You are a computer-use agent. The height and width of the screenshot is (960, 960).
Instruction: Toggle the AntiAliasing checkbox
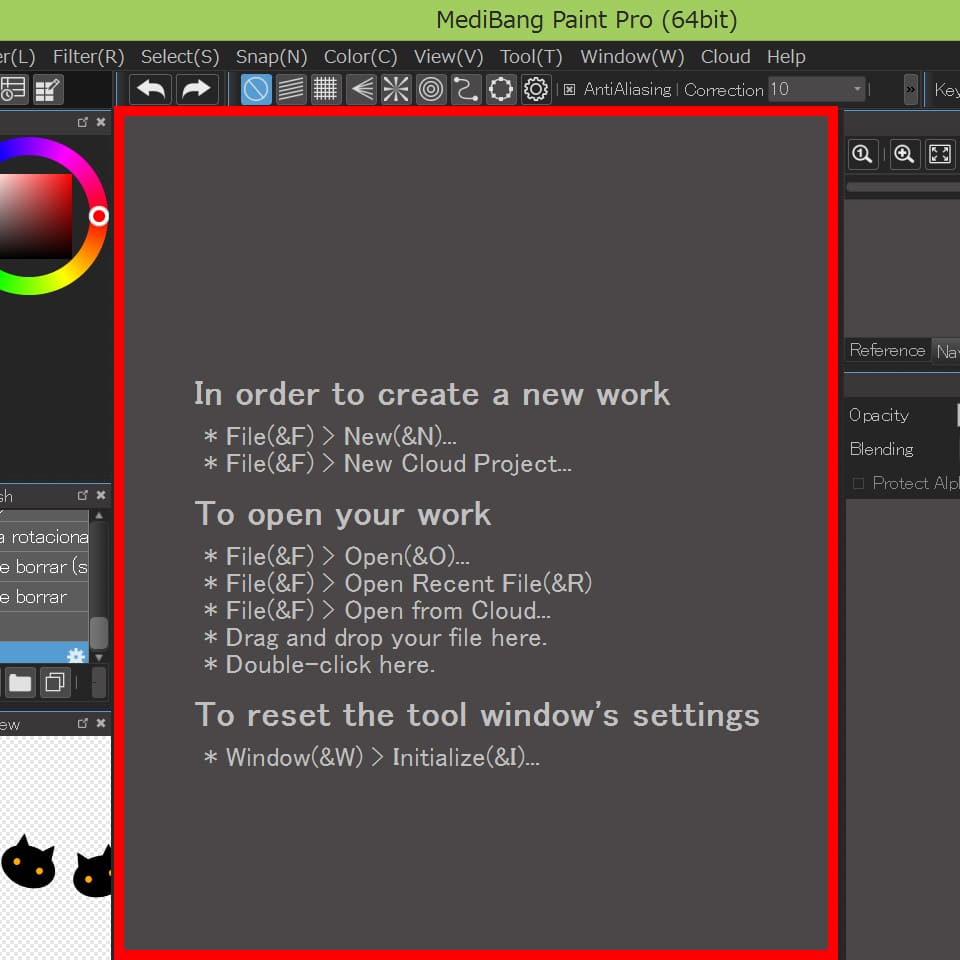569,90
